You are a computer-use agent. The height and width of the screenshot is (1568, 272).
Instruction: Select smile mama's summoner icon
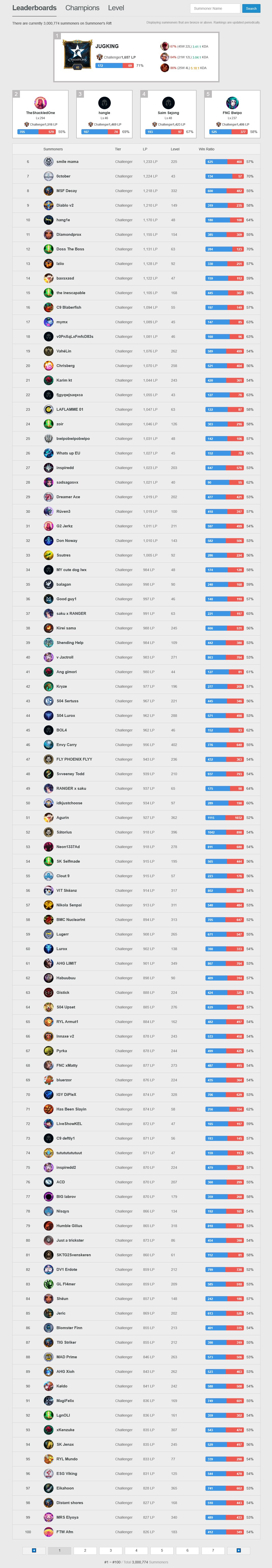49,162
